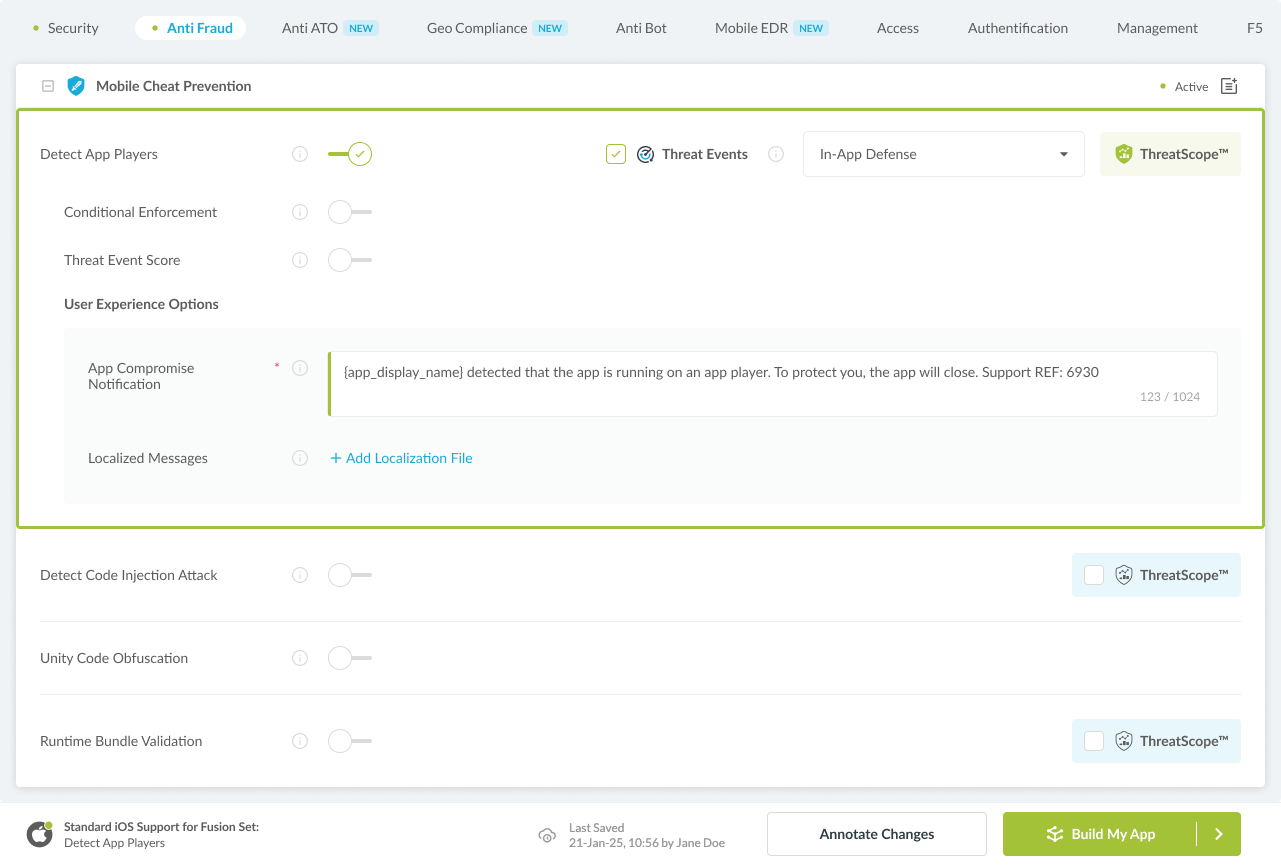Enable the Threat Event Score toggle
The height and width of the screenshot is (866, 1281).
pos(350,260)
